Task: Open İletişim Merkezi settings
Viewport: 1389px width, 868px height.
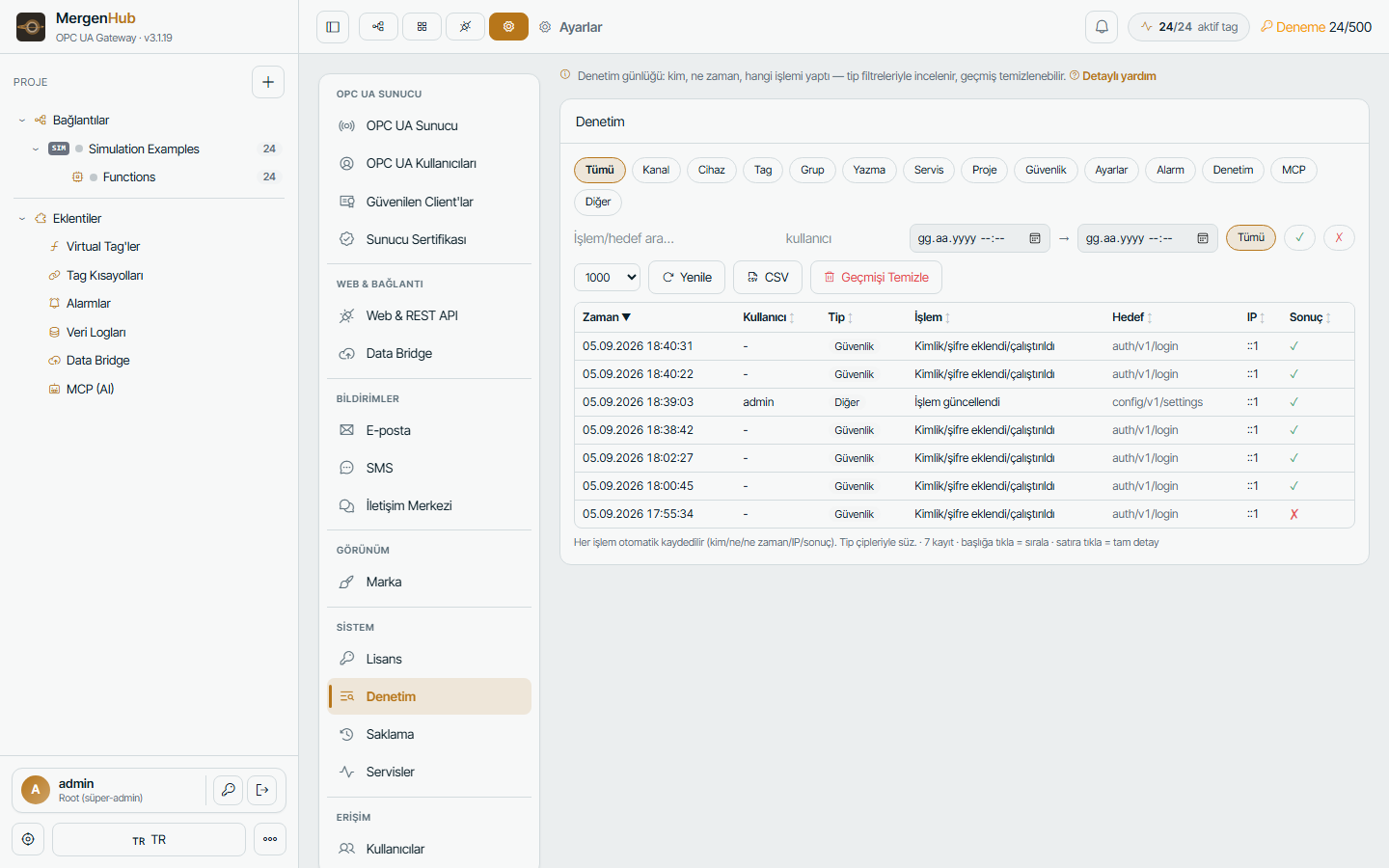Action: pos(429,505)
